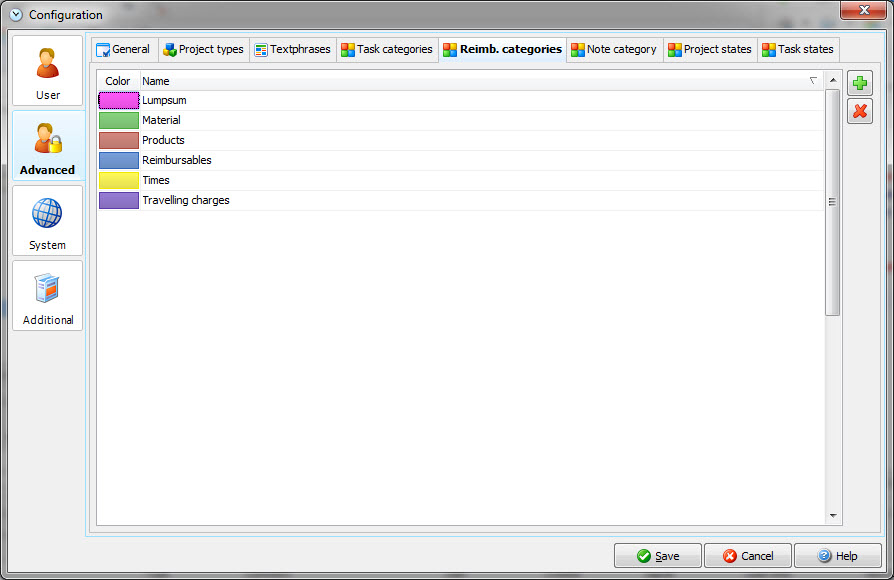Screen dimensions: 894x580
Task: Open Help from the bottom button
Action: [x=837, y=556]
